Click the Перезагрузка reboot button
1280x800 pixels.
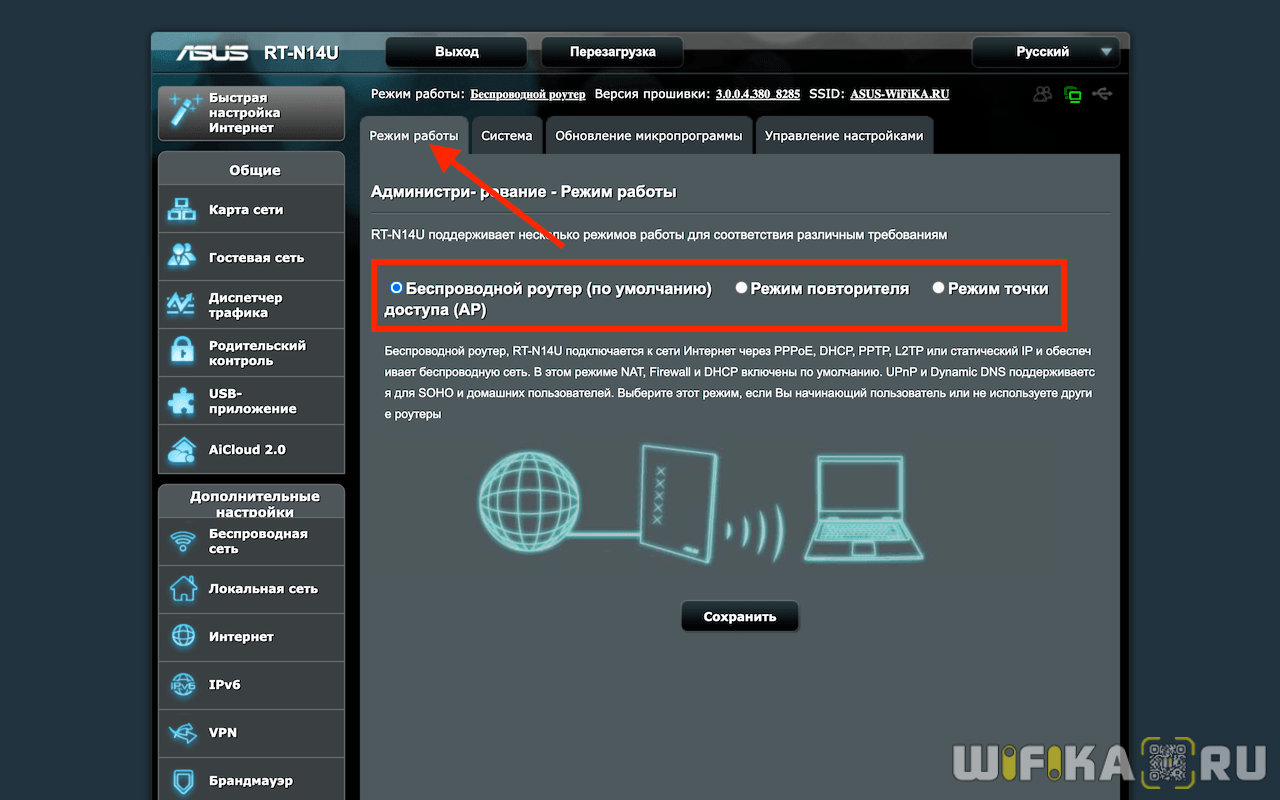pos(612,52)
